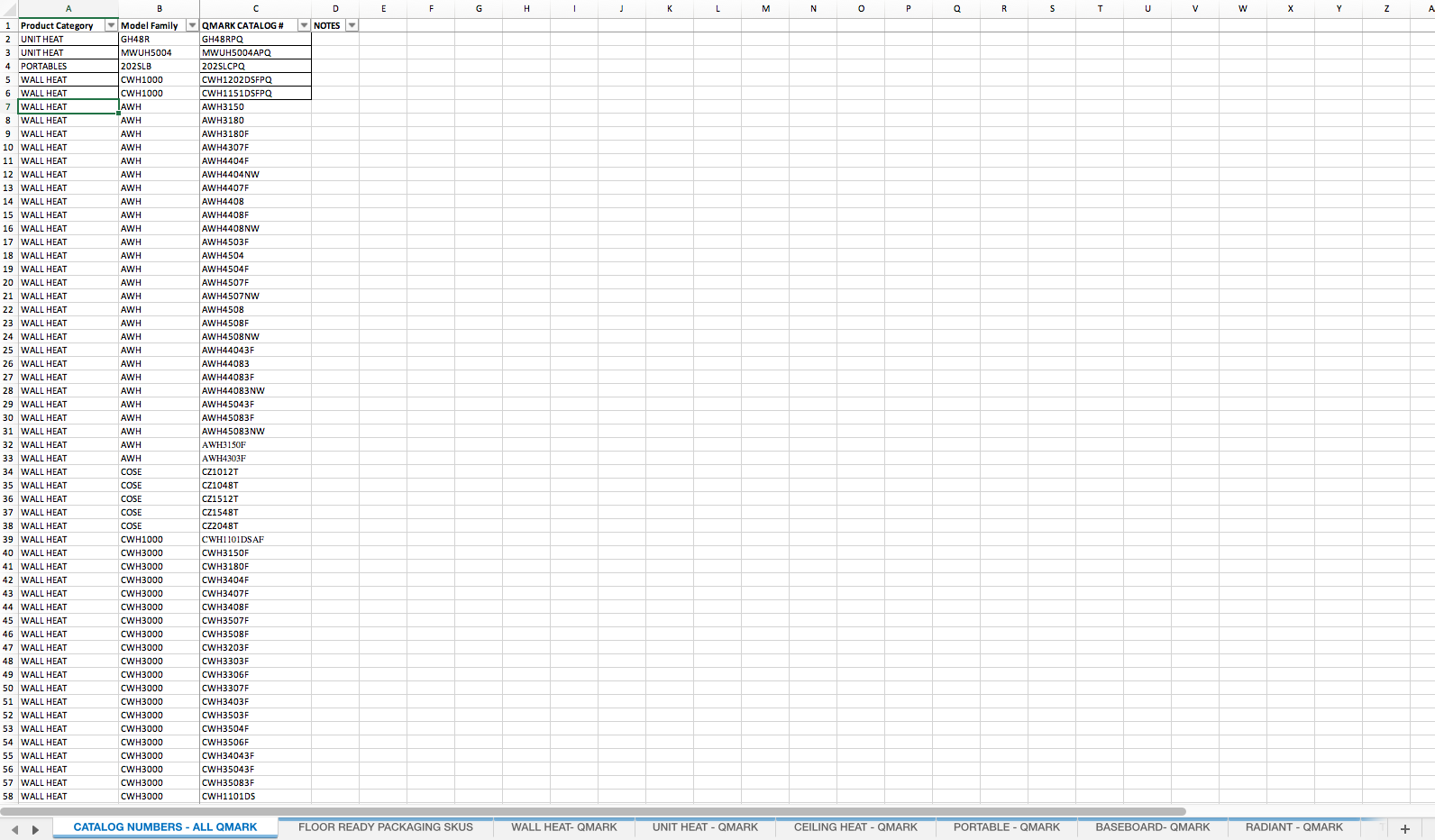This screenshot has height=840, width=1435.
Task: Select the 'CZ2048T' catalog cell
Action: coord(256,525)
